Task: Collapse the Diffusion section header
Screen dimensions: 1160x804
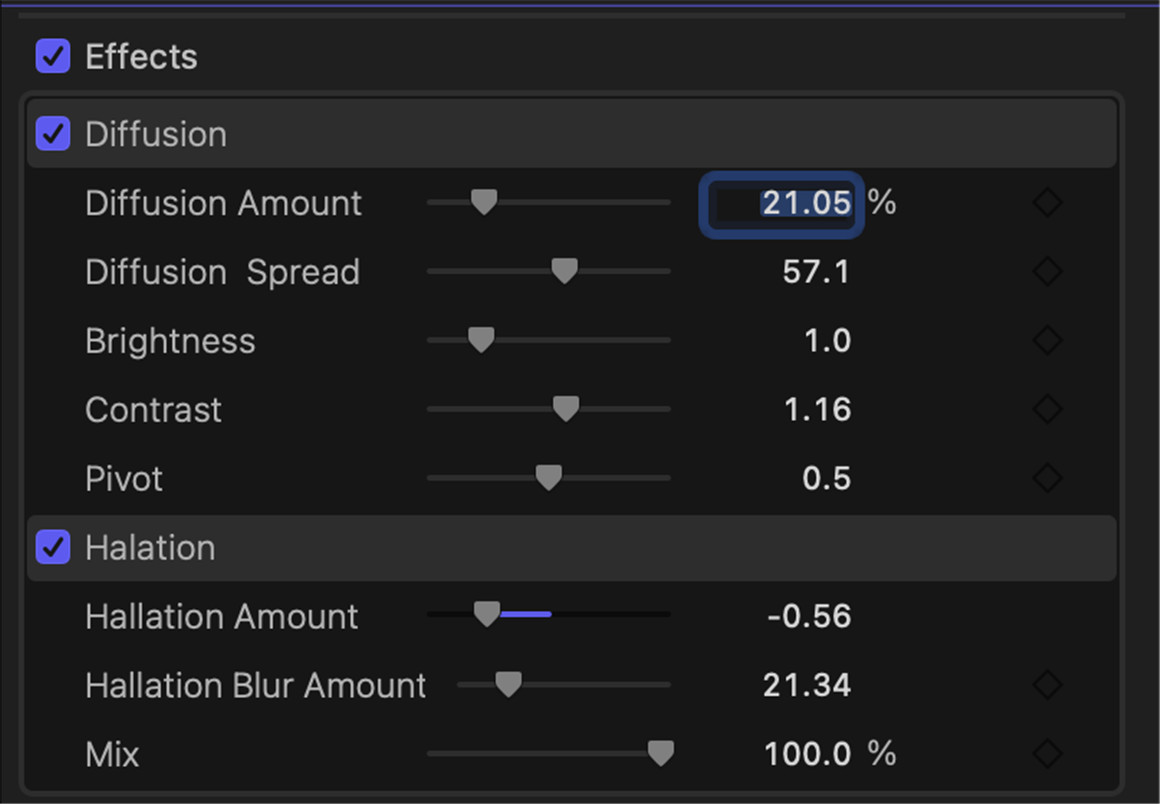Action: point(571,134)
